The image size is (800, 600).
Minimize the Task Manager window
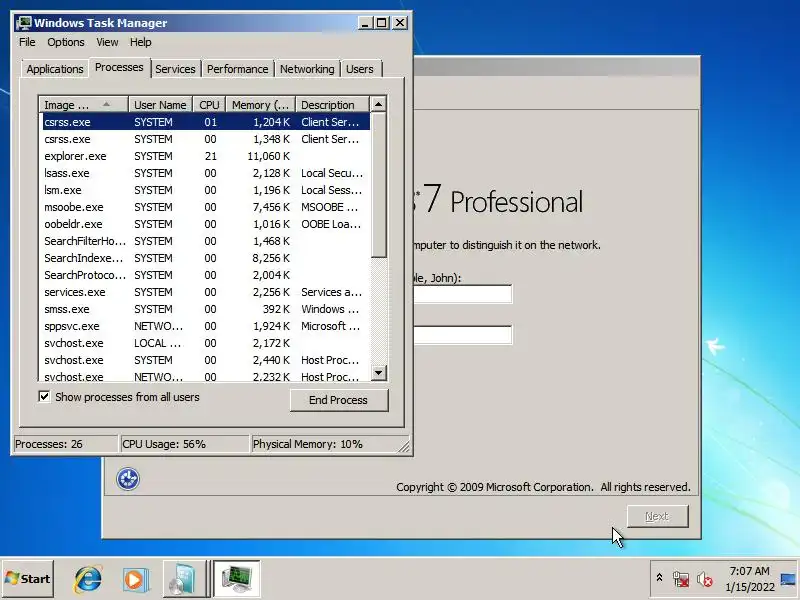(365, 23)
